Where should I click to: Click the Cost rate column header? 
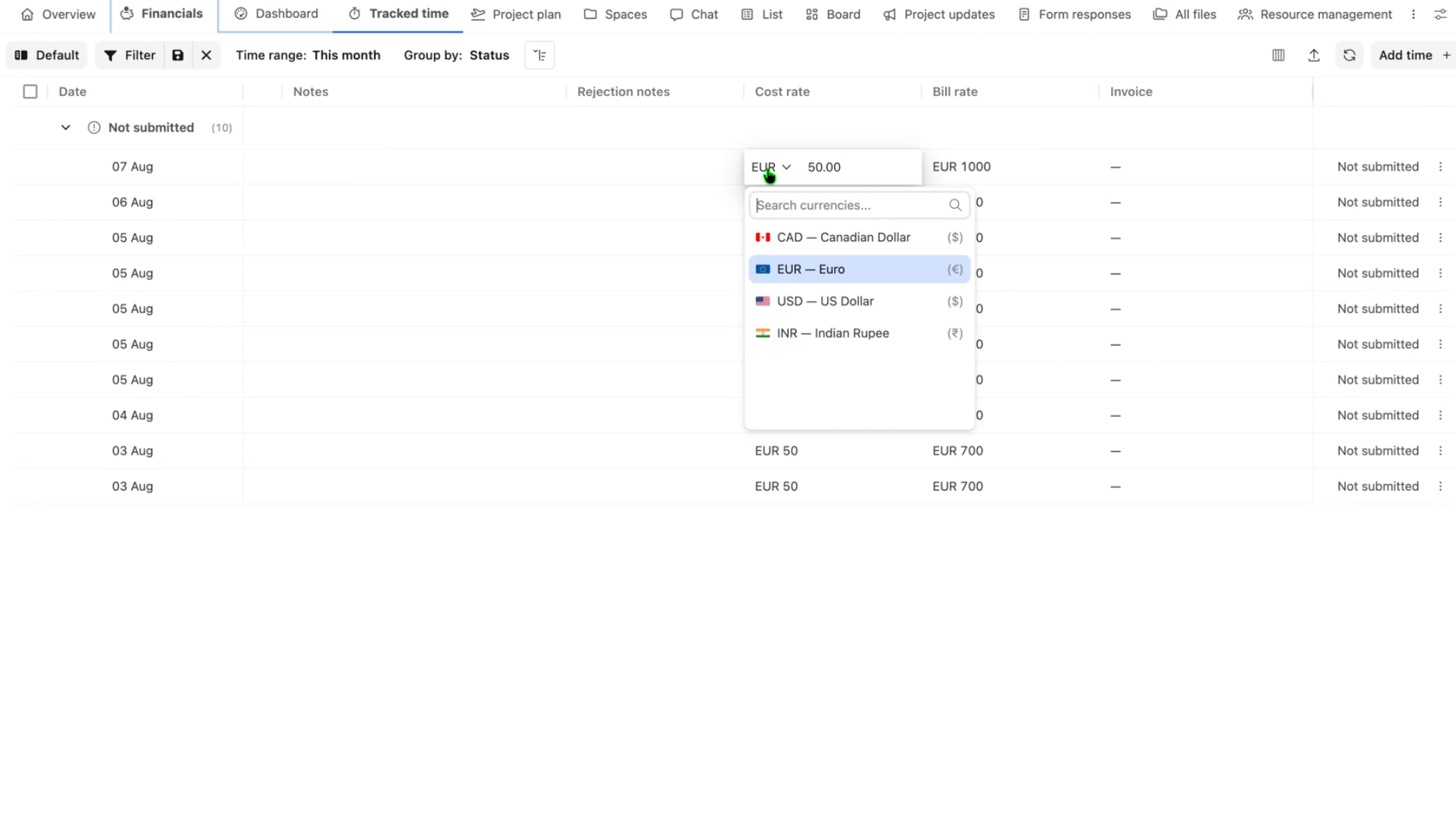pyautogui.click(x=782, y=92)
